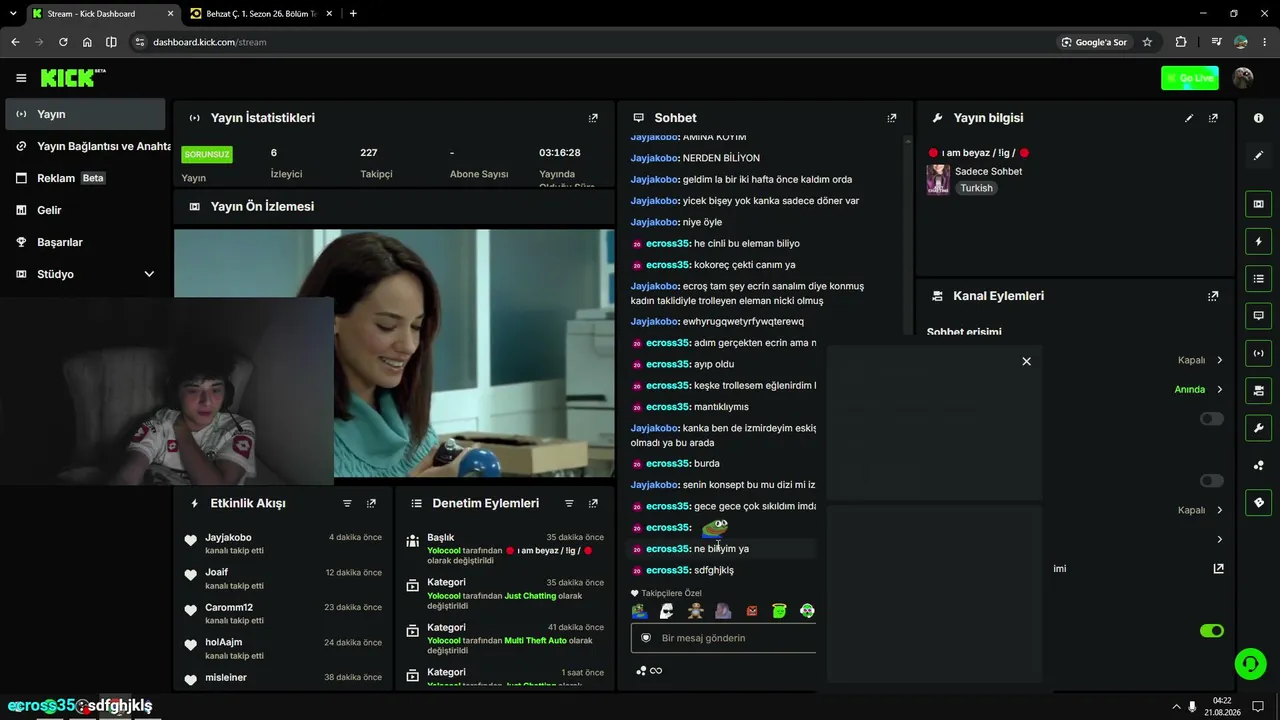Open the Windows taskbar clock
The width and height of the screenshot is (1280, 720).
point(1222,707)
